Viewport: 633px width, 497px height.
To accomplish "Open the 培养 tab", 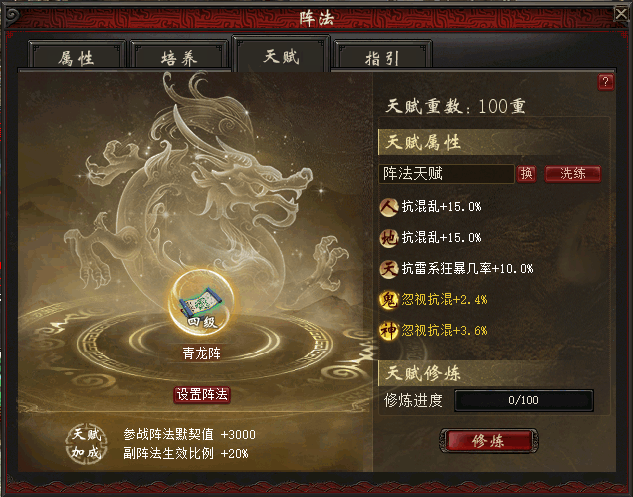I will [x=179, y=58].
